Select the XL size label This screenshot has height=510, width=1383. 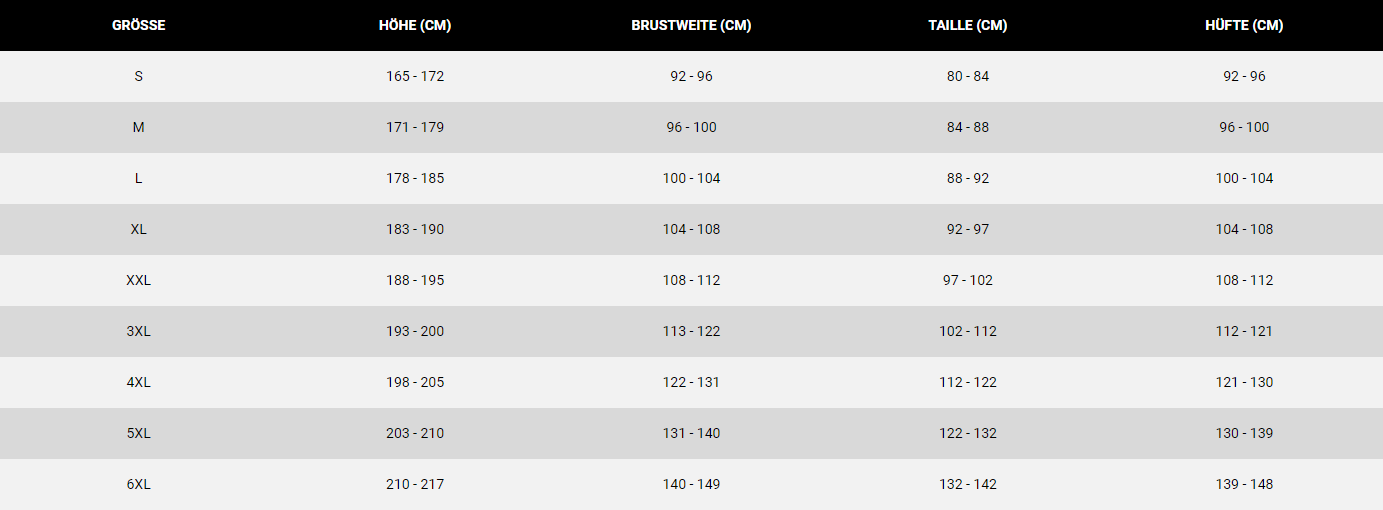point(138,229)
